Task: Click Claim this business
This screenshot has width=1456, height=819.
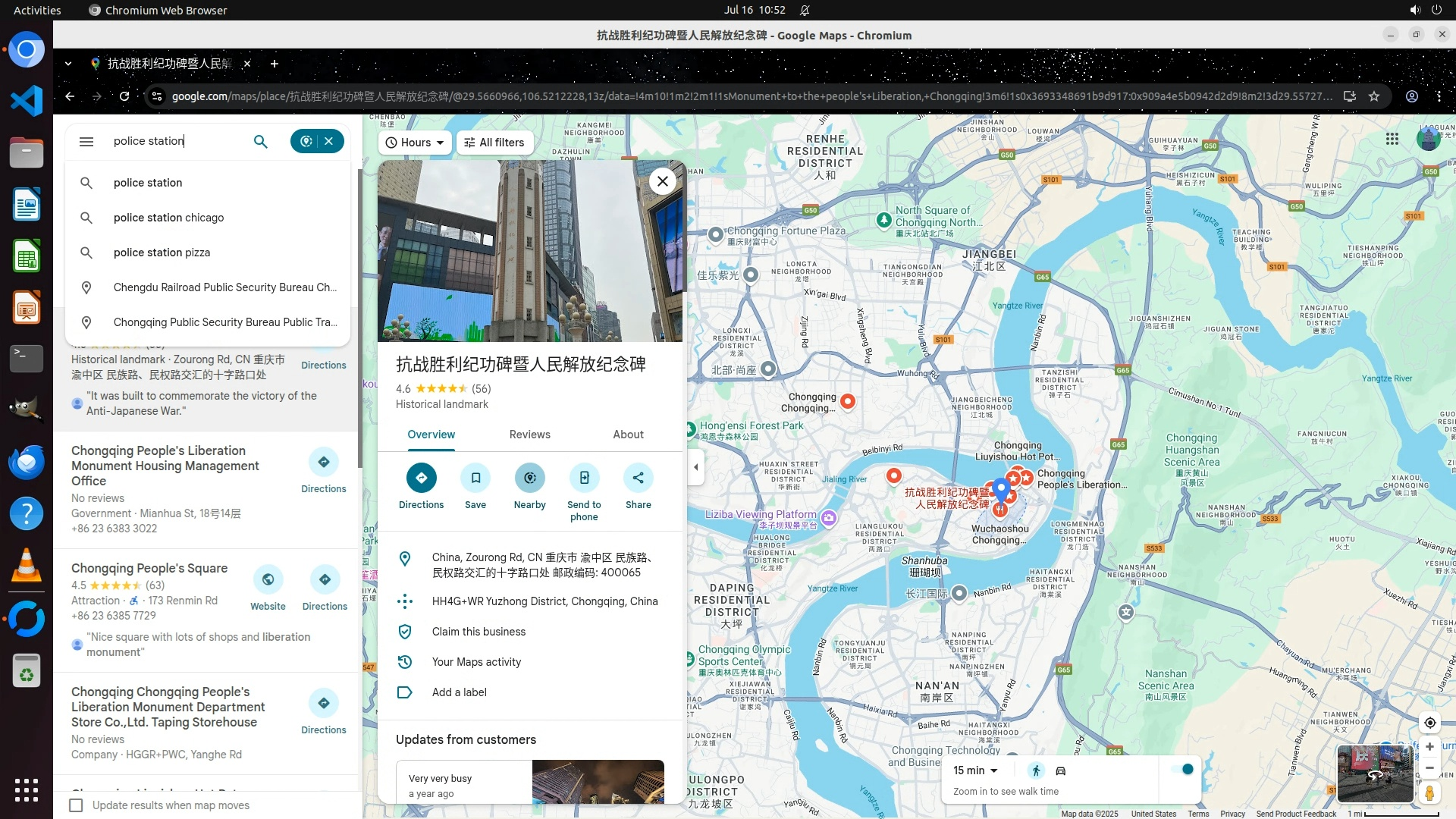Action: [479, 632]
